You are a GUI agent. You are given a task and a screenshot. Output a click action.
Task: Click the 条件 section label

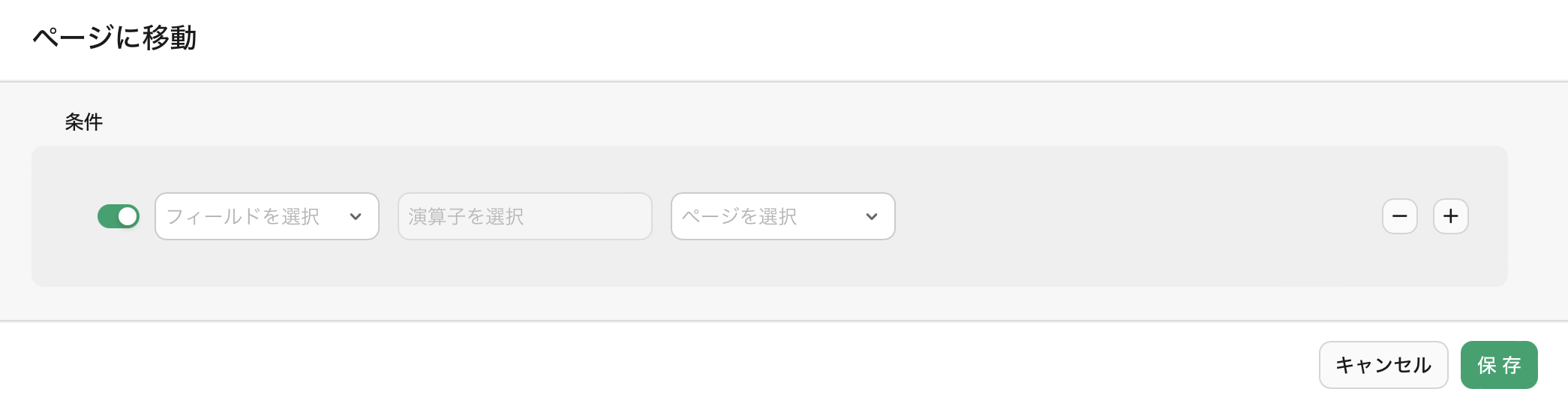pyautogui.click(x=83, y=122)
